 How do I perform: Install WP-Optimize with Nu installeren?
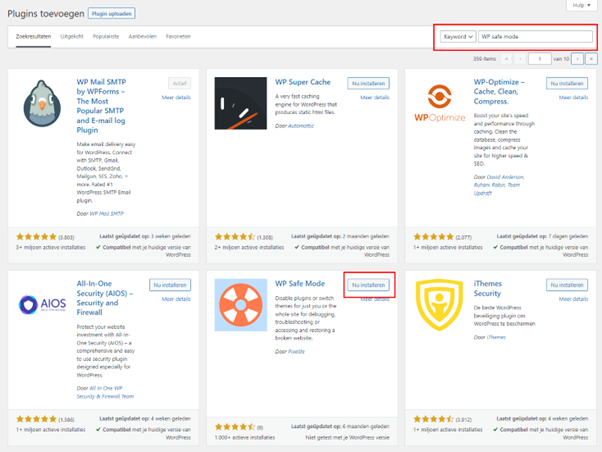tap(567, 83)
